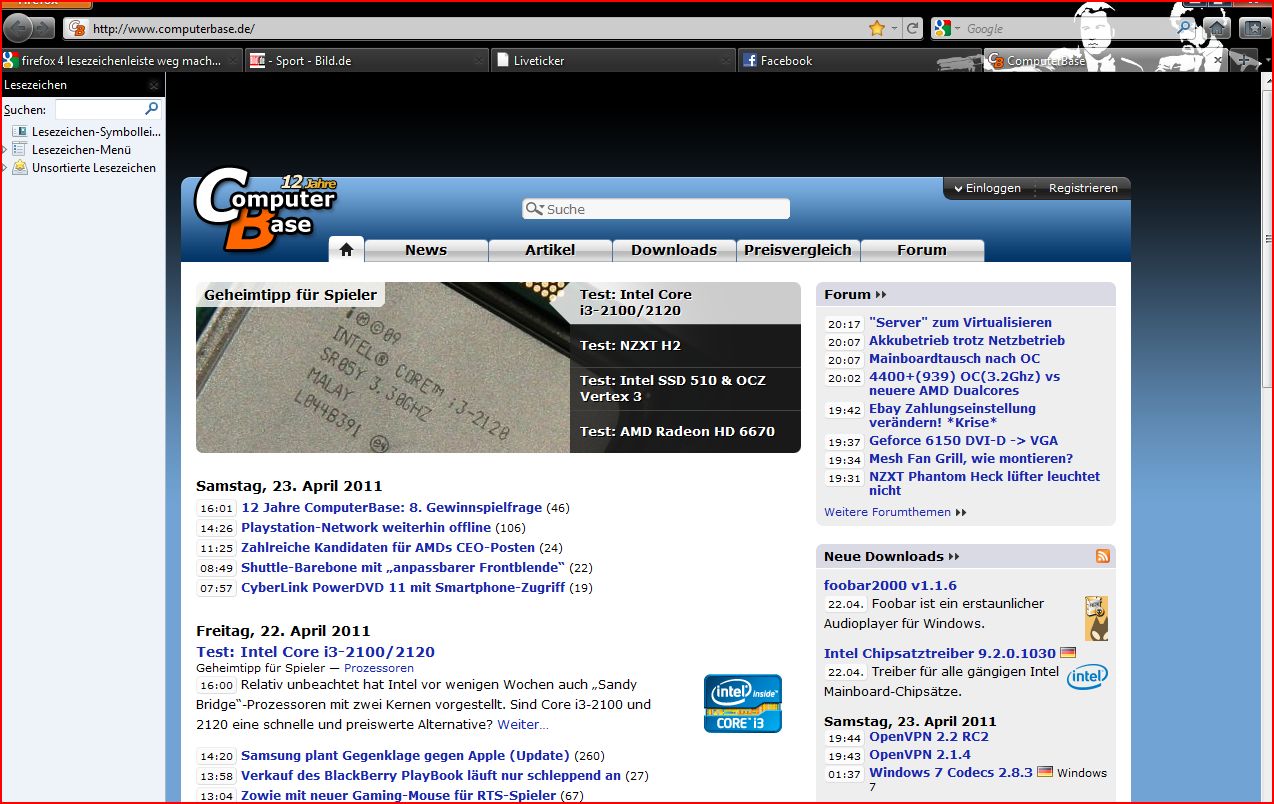Close the Lesezeichen sidebar

154,86
